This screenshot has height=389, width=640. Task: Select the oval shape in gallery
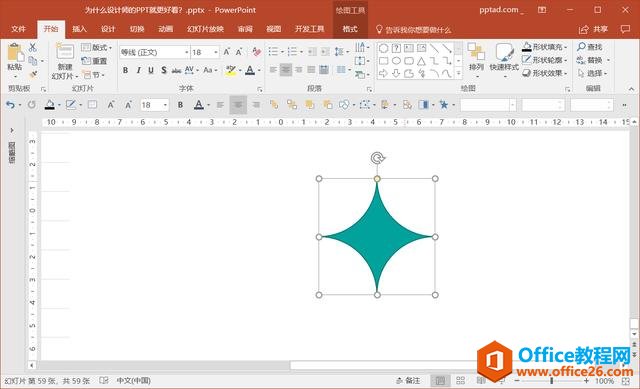click(396, 61)
